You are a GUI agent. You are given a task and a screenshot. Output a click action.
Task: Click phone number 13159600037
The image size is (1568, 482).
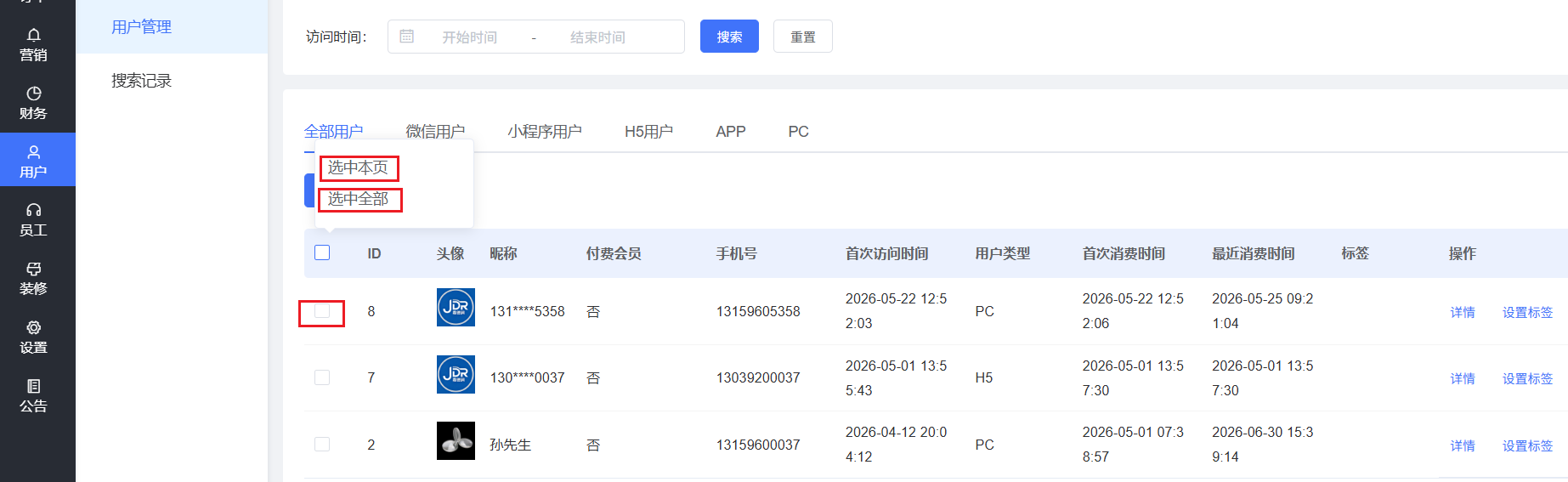(x=758, y=445)
